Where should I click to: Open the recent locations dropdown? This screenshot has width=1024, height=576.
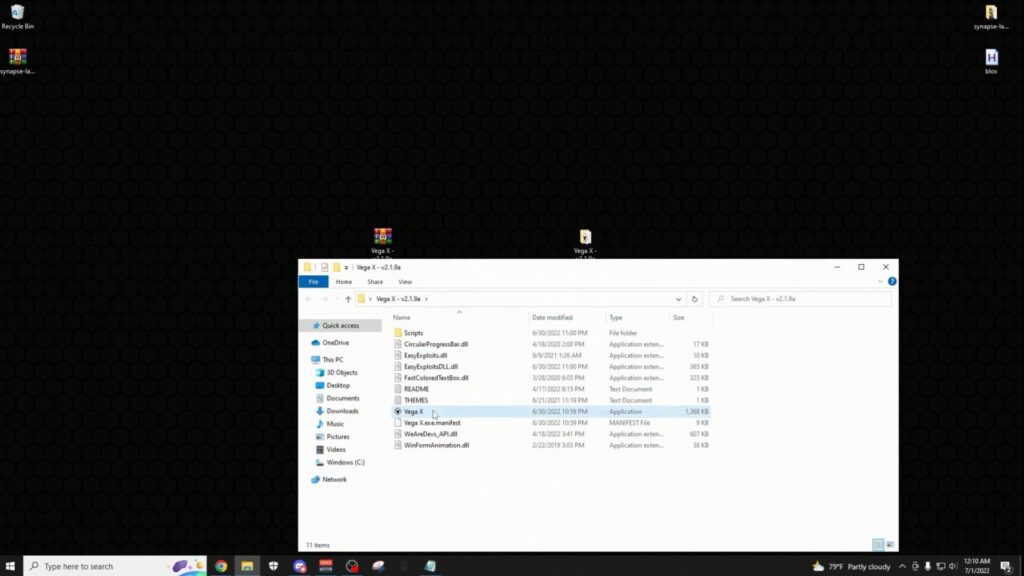pyautogui.click(x=336, y=299)
